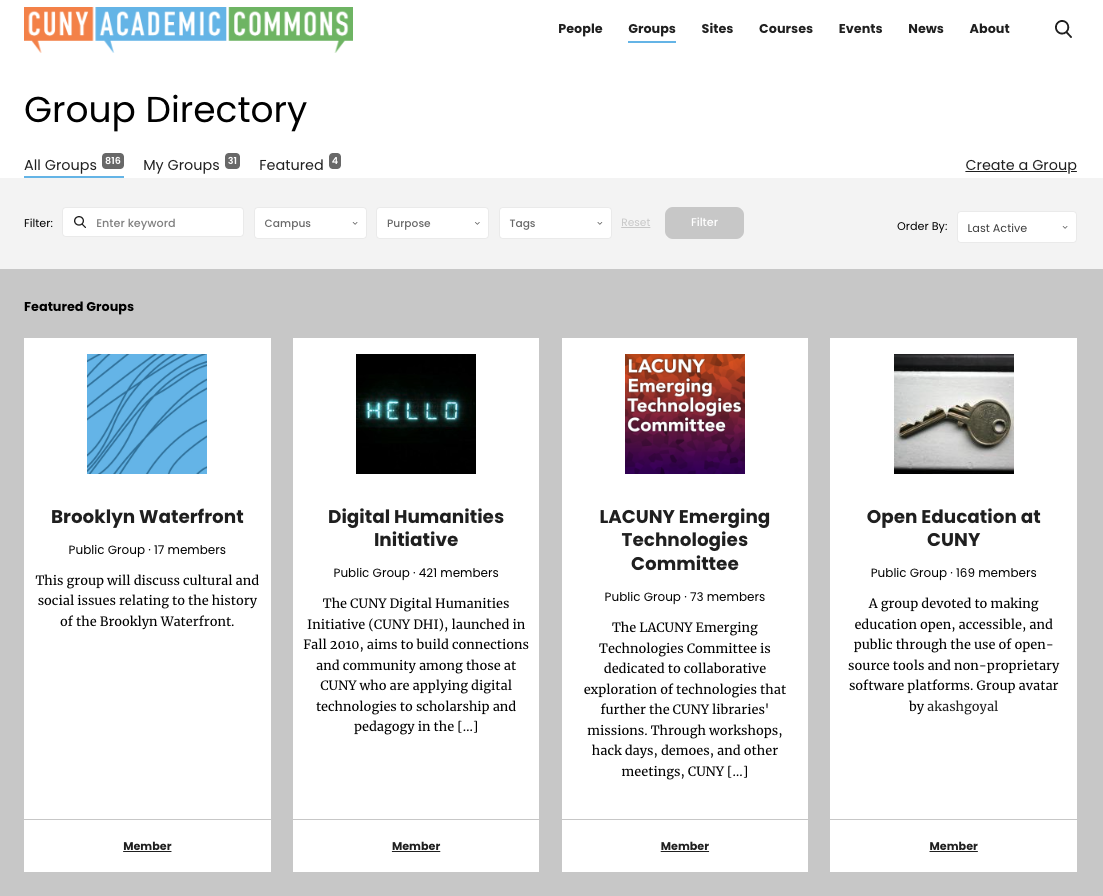1103x896 pixels.
Task: Click the CUNY Academic Commons logo
Action: click(x=189, y=30)
